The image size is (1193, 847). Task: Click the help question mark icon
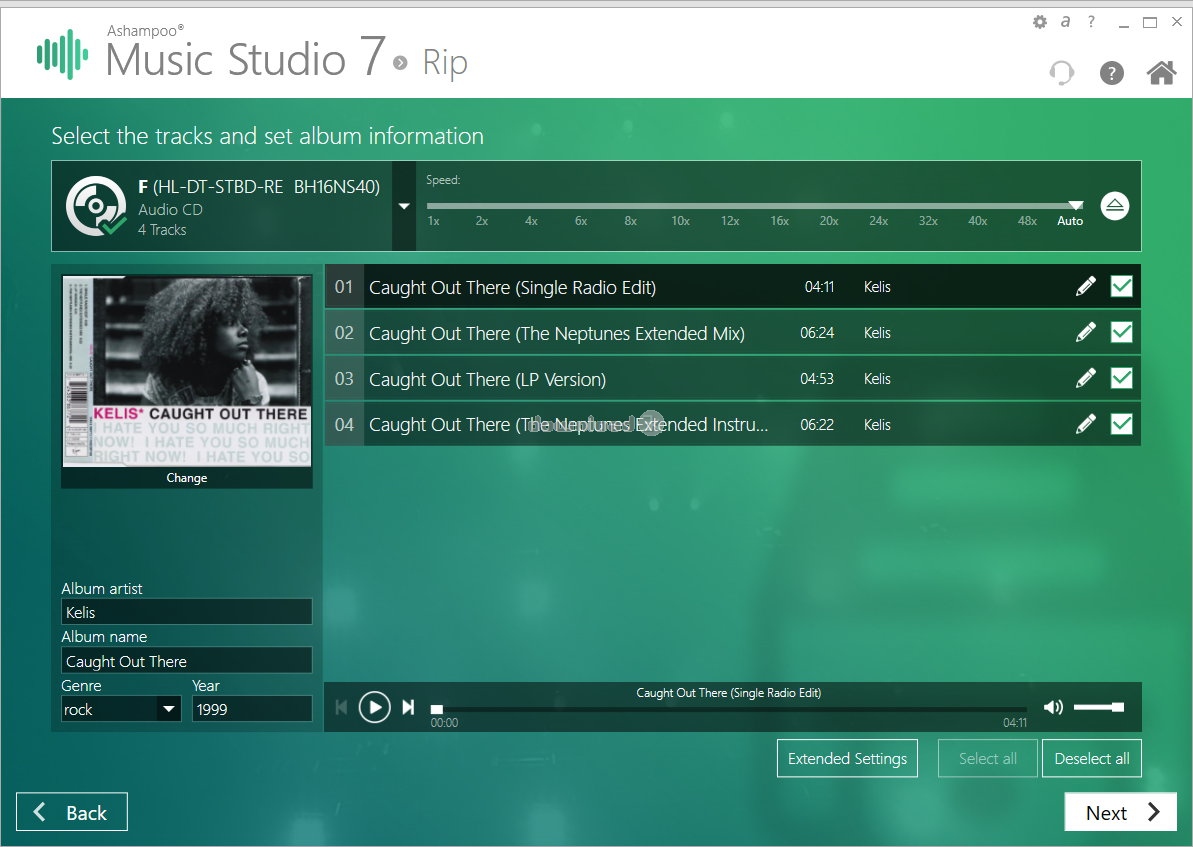[1111, 73]
